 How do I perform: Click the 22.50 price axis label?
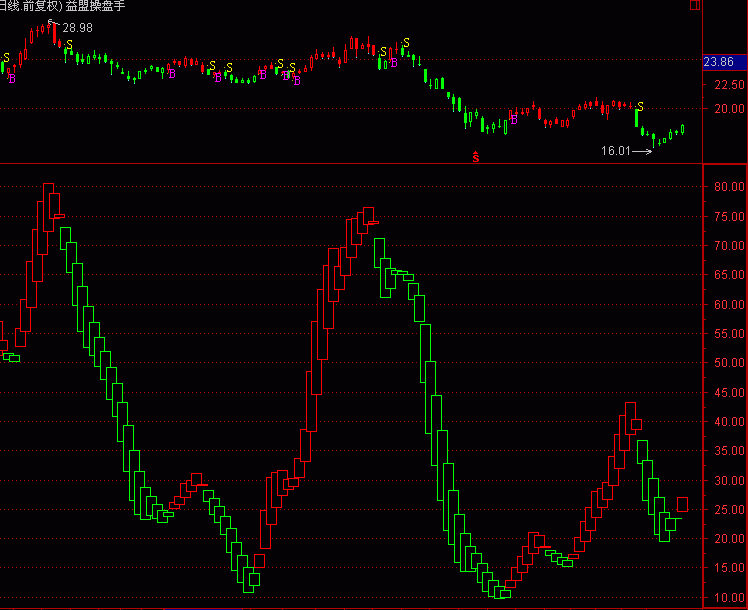[x=729, y=85]
